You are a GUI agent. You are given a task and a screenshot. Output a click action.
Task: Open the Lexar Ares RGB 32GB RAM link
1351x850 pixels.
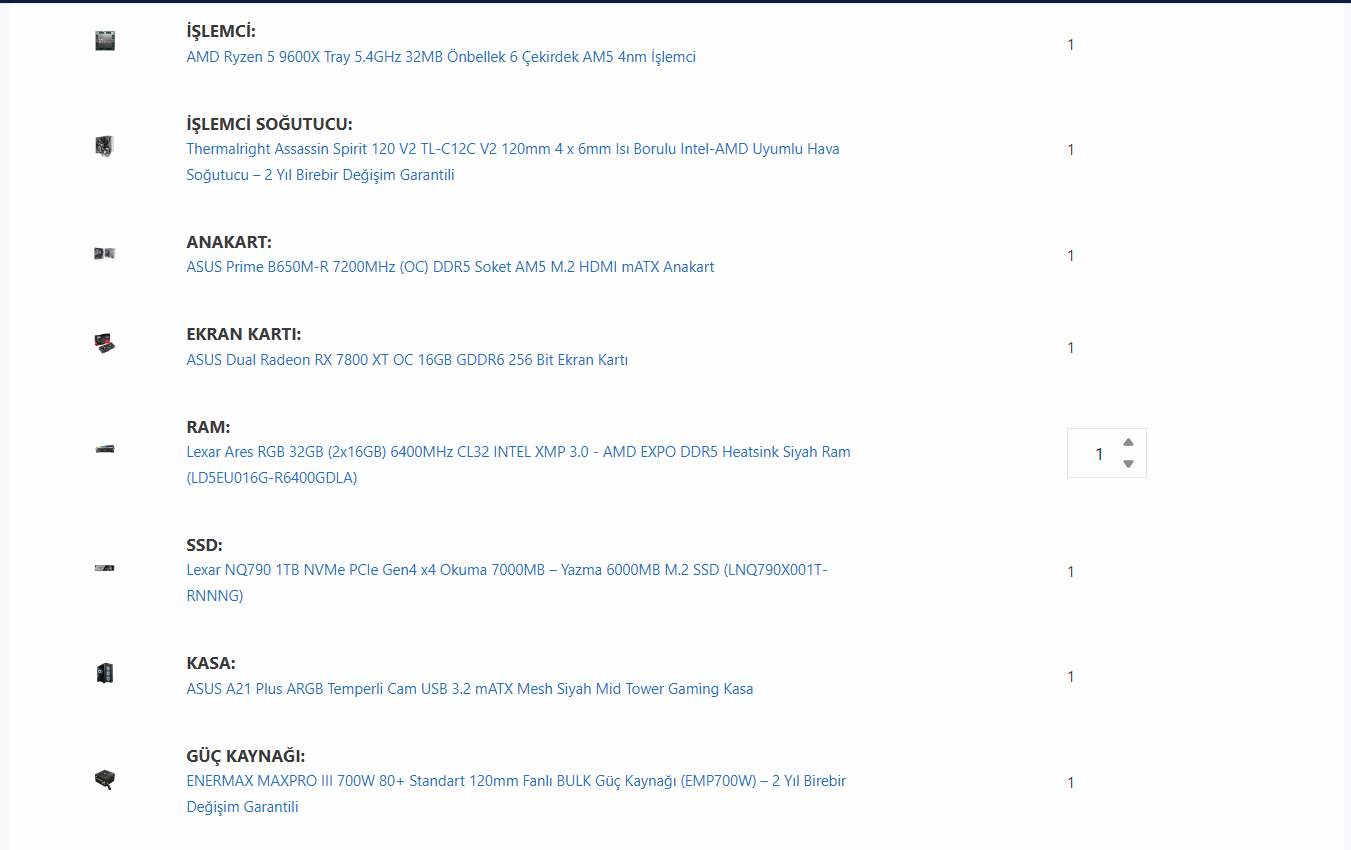point(518,465)
